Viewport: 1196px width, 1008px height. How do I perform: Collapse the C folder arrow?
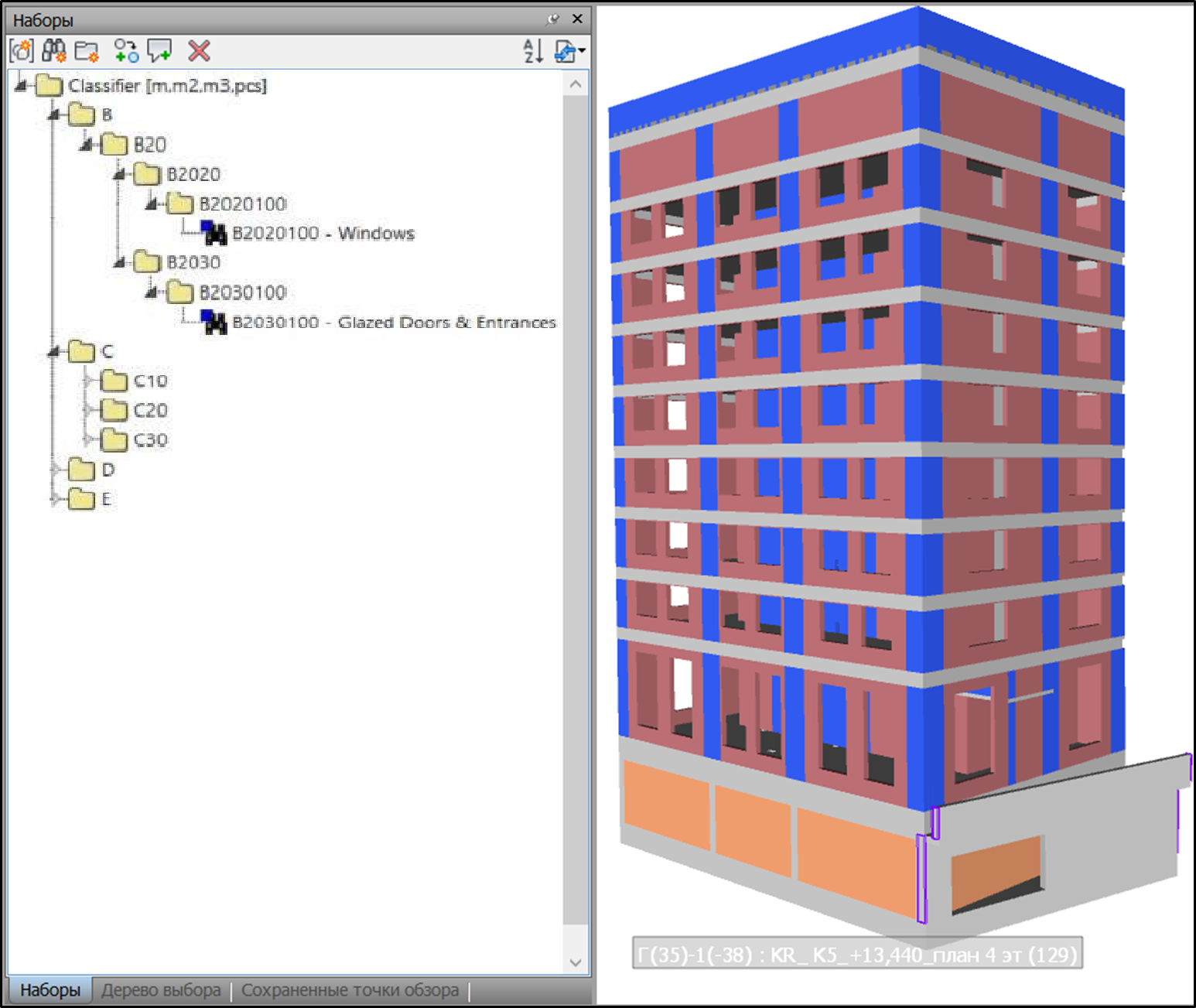coord(53,351)
